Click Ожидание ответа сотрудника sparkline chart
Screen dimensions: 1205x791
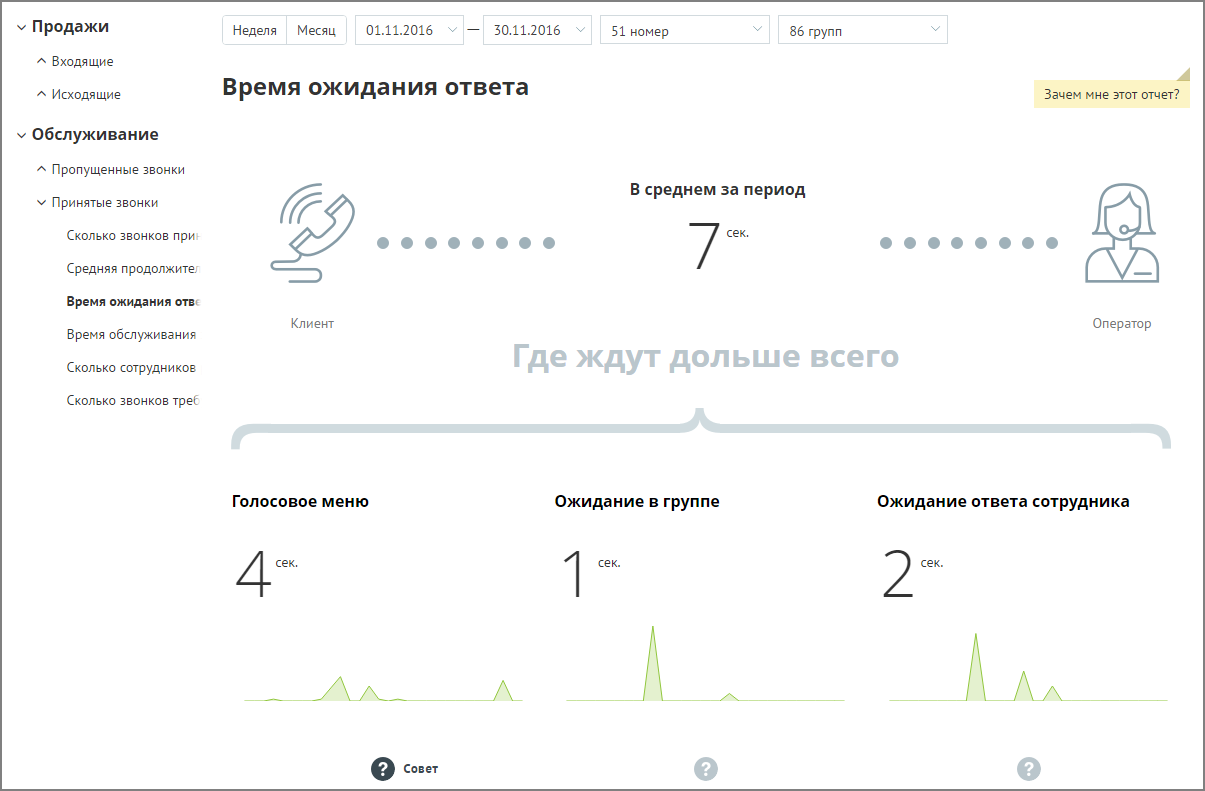coord(1029,666)
